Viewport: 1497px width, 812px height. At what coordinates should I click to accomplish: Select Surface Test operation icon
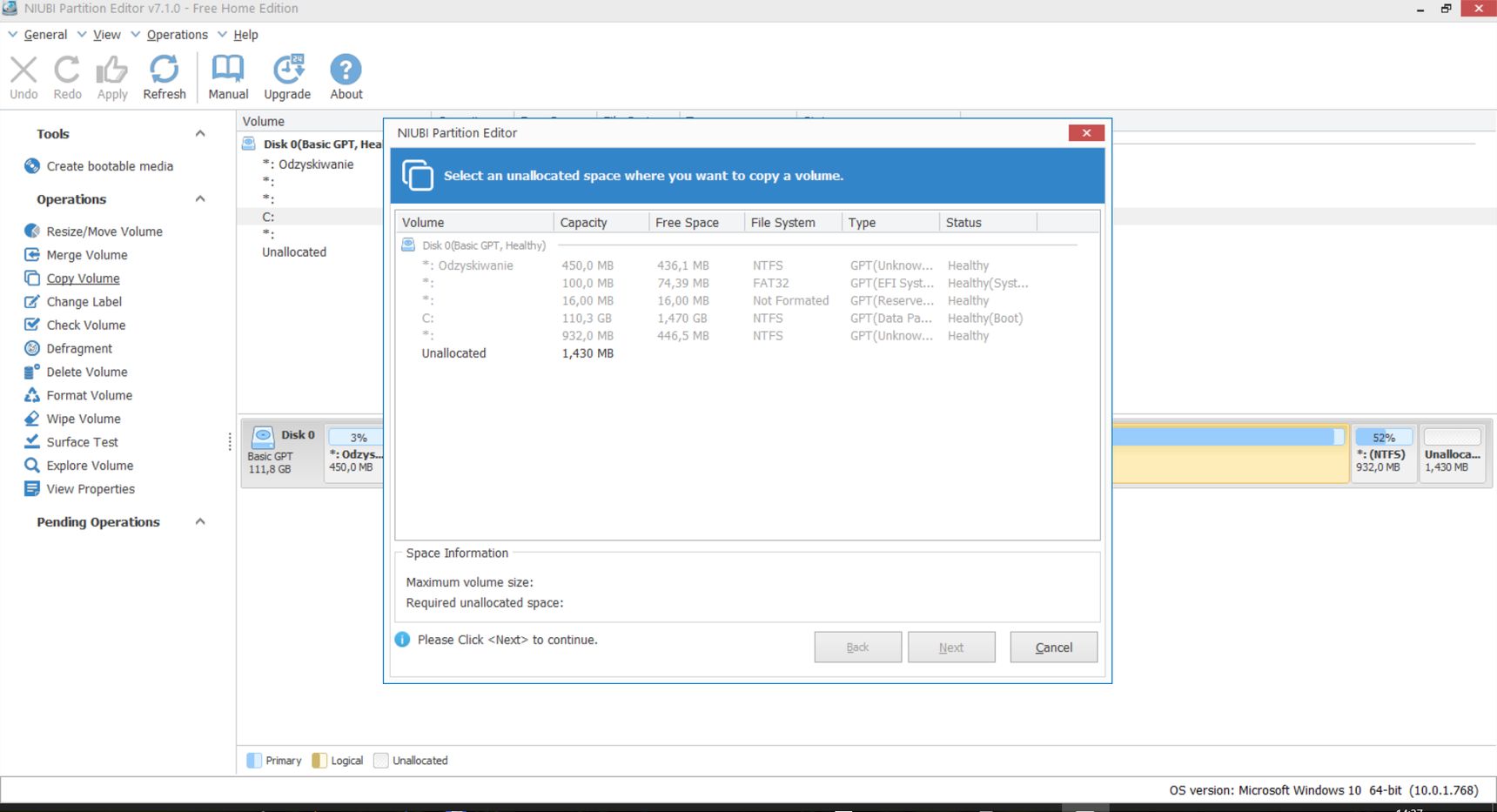(32, 442)
